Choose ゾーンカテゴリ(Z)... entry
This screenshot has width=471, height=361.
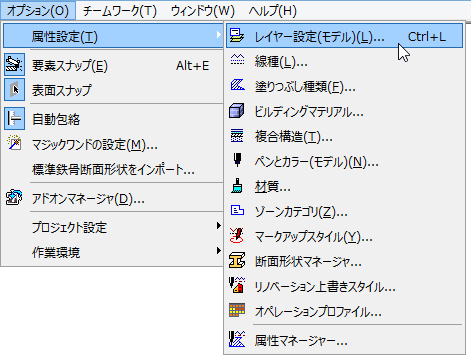345,211
